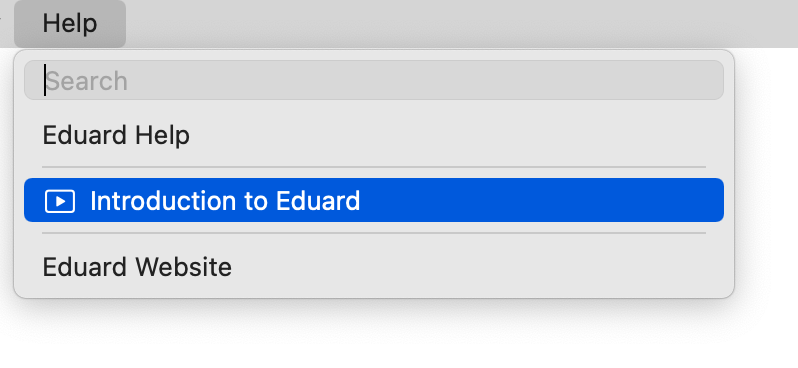The width and height of the screenshot is (798, 368).
Task: Click the video play icon beside Introduction to Eduard
Action: [x=60, y=201]
